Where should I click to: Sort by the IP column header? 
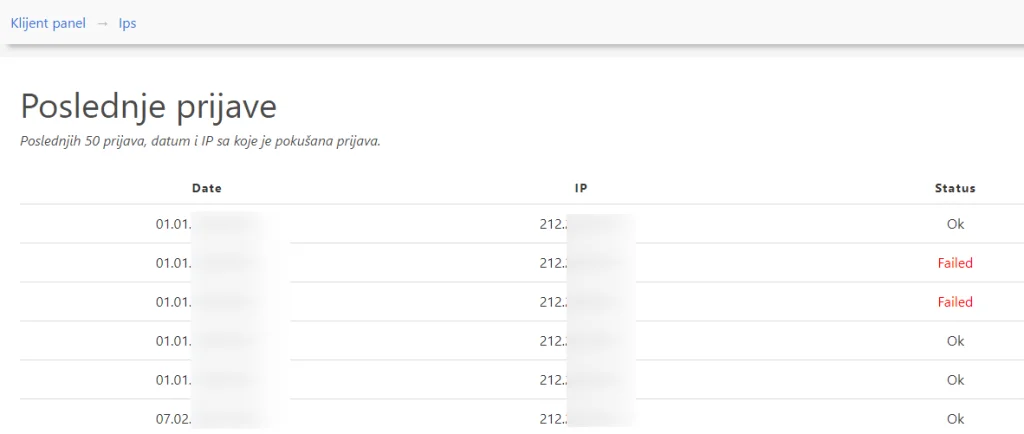tap(581, 189)
